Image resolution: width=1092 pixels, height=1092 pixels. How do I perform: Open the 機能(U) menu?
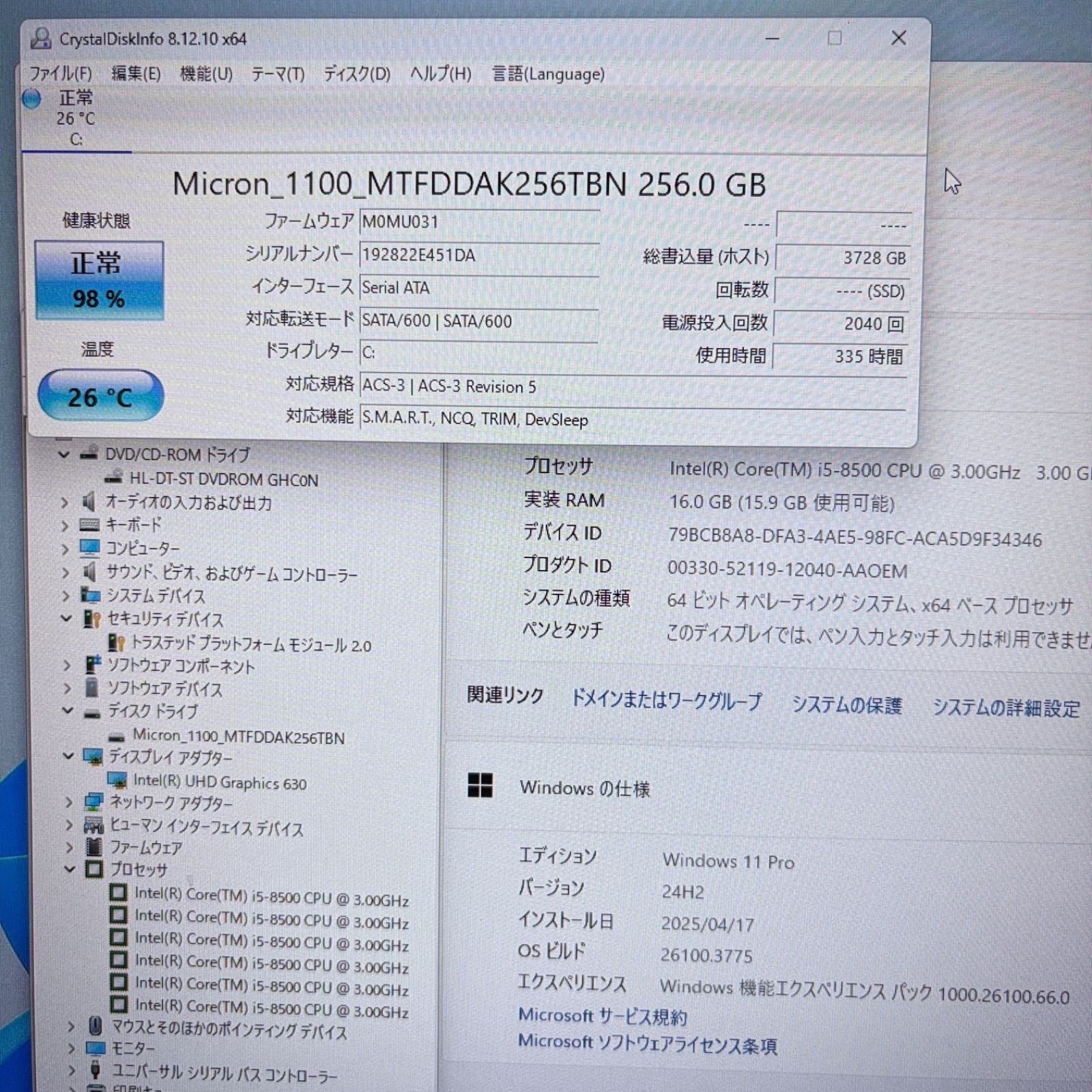[206, 74]
